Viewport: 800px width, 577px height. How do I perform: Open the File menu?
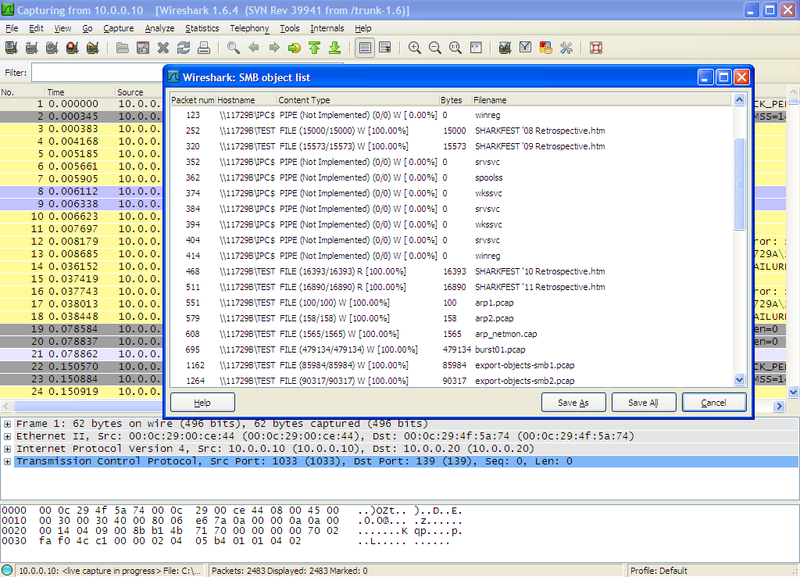click(12, 29)
